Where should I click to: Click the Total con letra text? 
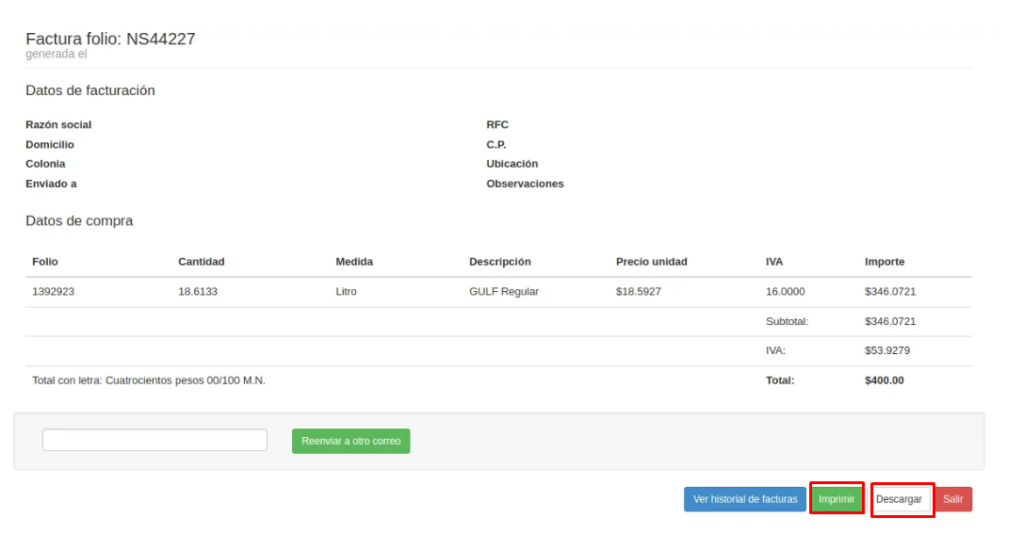[149, 381]
